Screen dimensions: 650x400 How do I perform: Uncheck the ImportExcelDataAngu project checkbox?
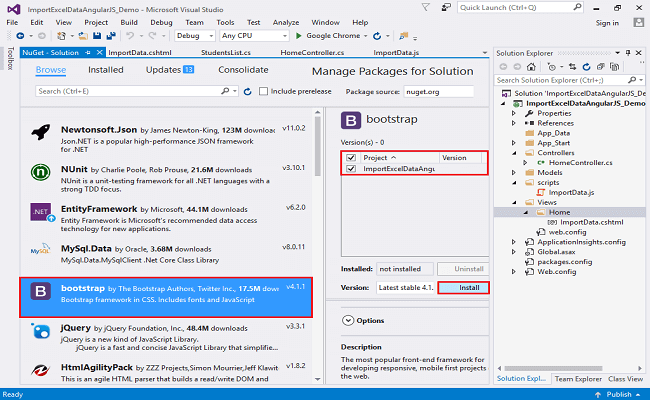351,169
